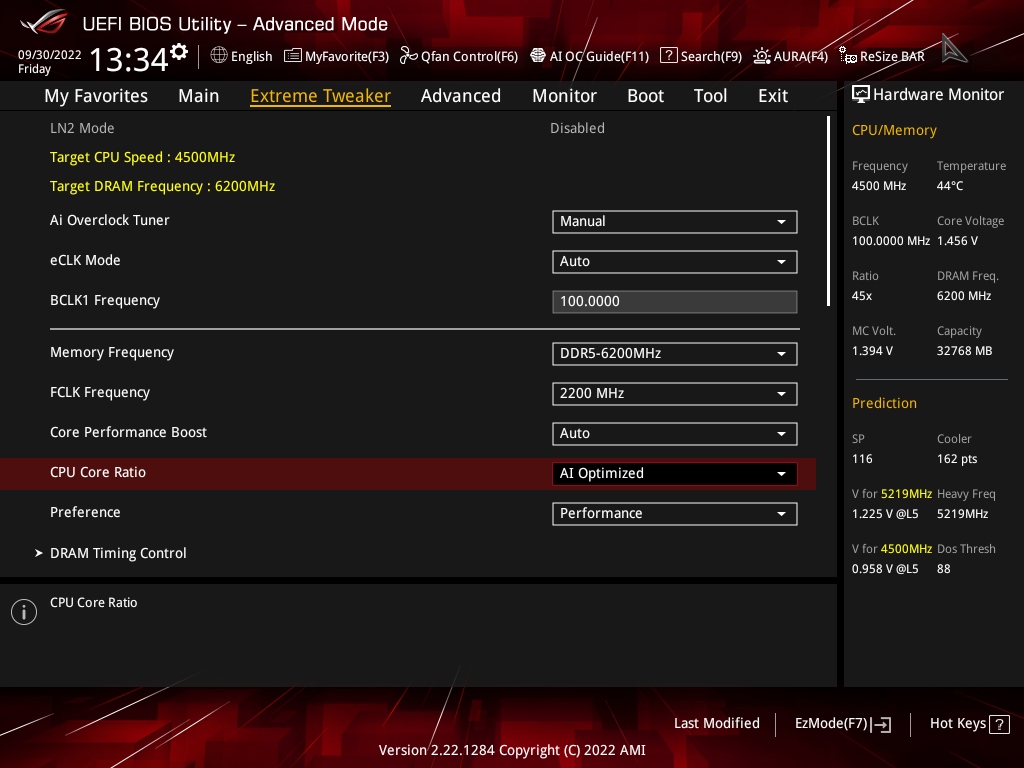Click Ai Overclock Tuner label
The image size is (1024, 768).
coord(110,220)
